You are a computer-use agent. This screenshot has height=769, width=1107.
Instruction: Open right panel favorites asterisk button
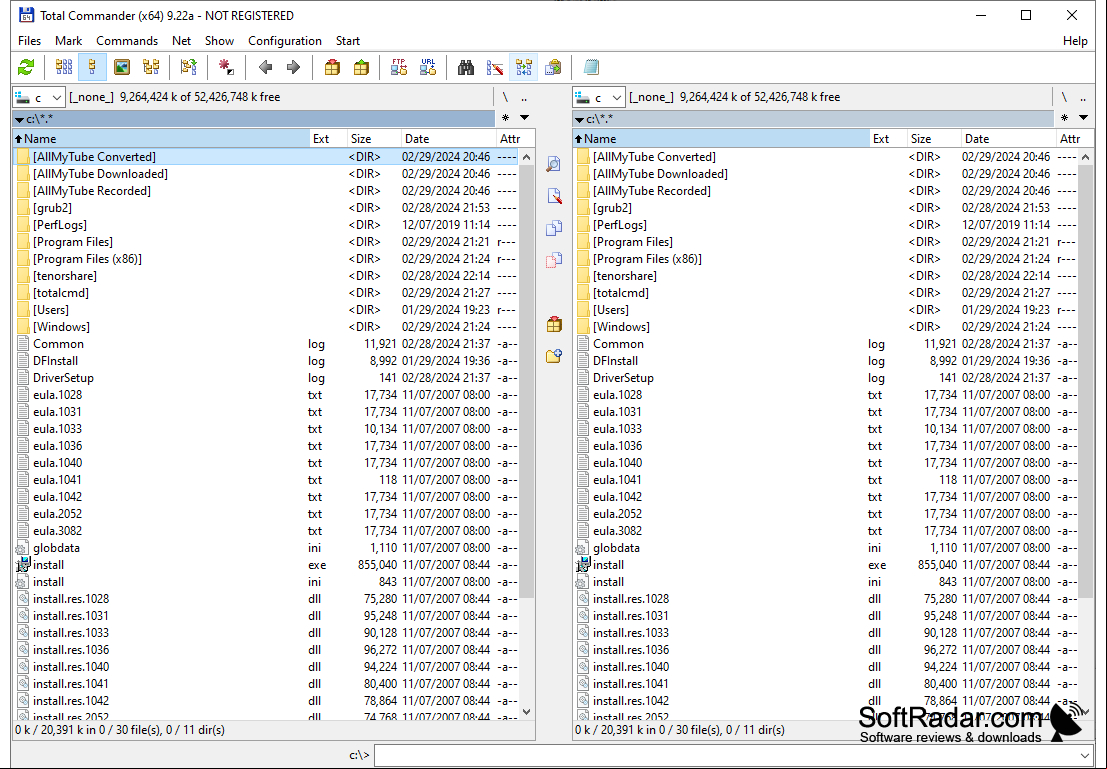click(1065, 118)
